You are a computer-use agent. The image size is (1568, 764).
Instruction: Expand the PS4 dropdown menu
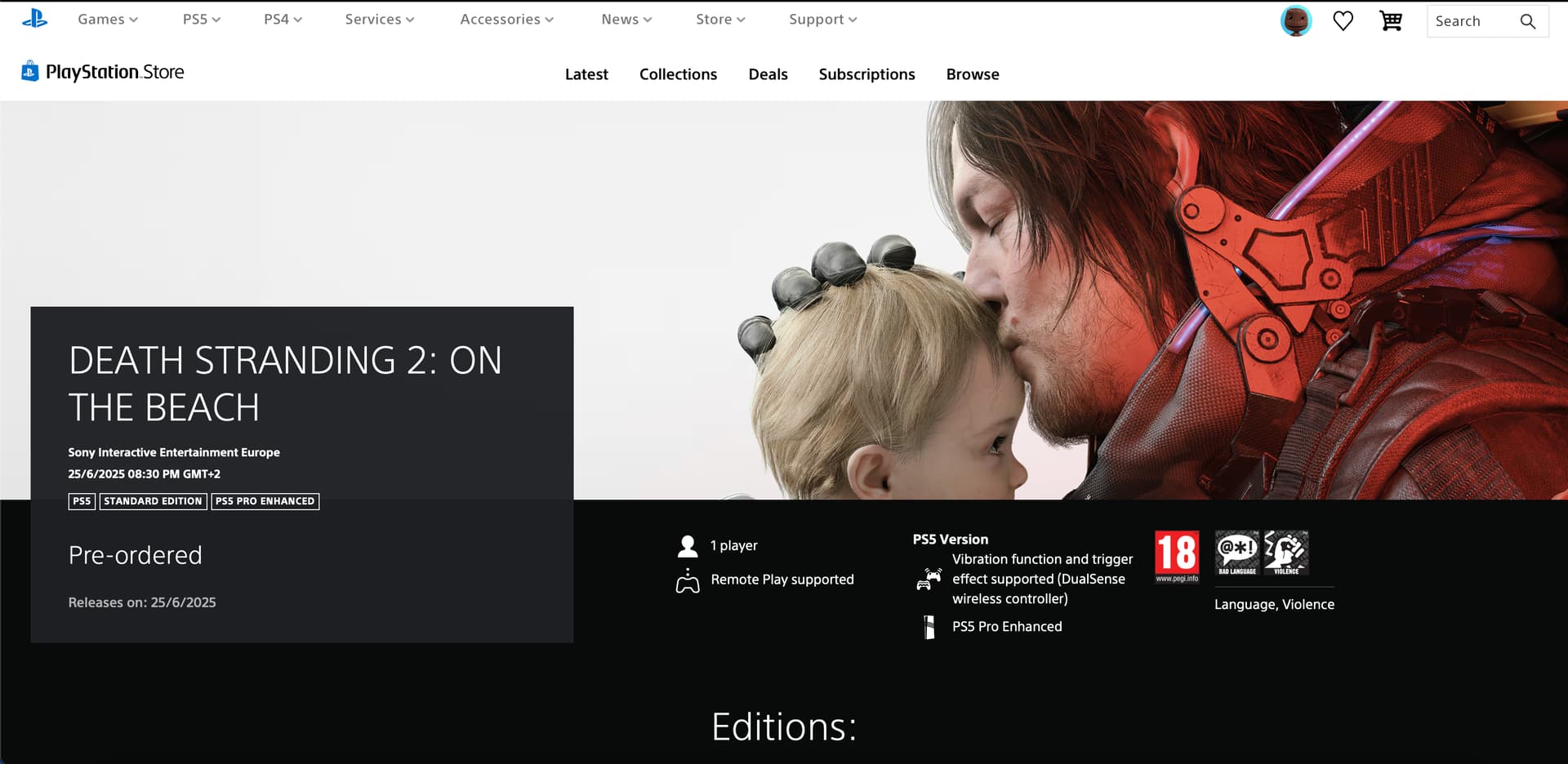283,20
